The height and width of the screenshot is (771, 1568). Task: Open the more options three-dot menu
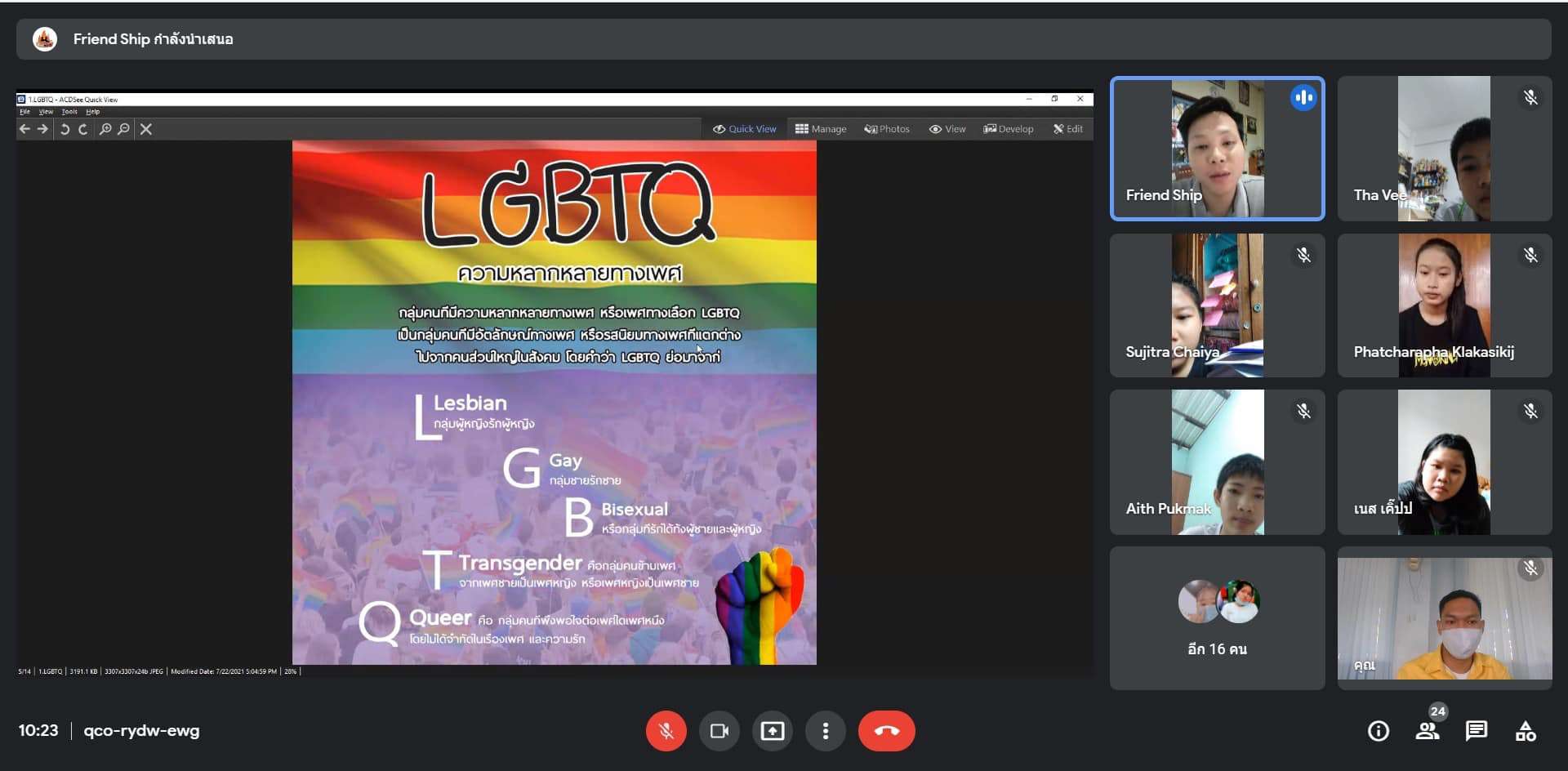(826, 731)
